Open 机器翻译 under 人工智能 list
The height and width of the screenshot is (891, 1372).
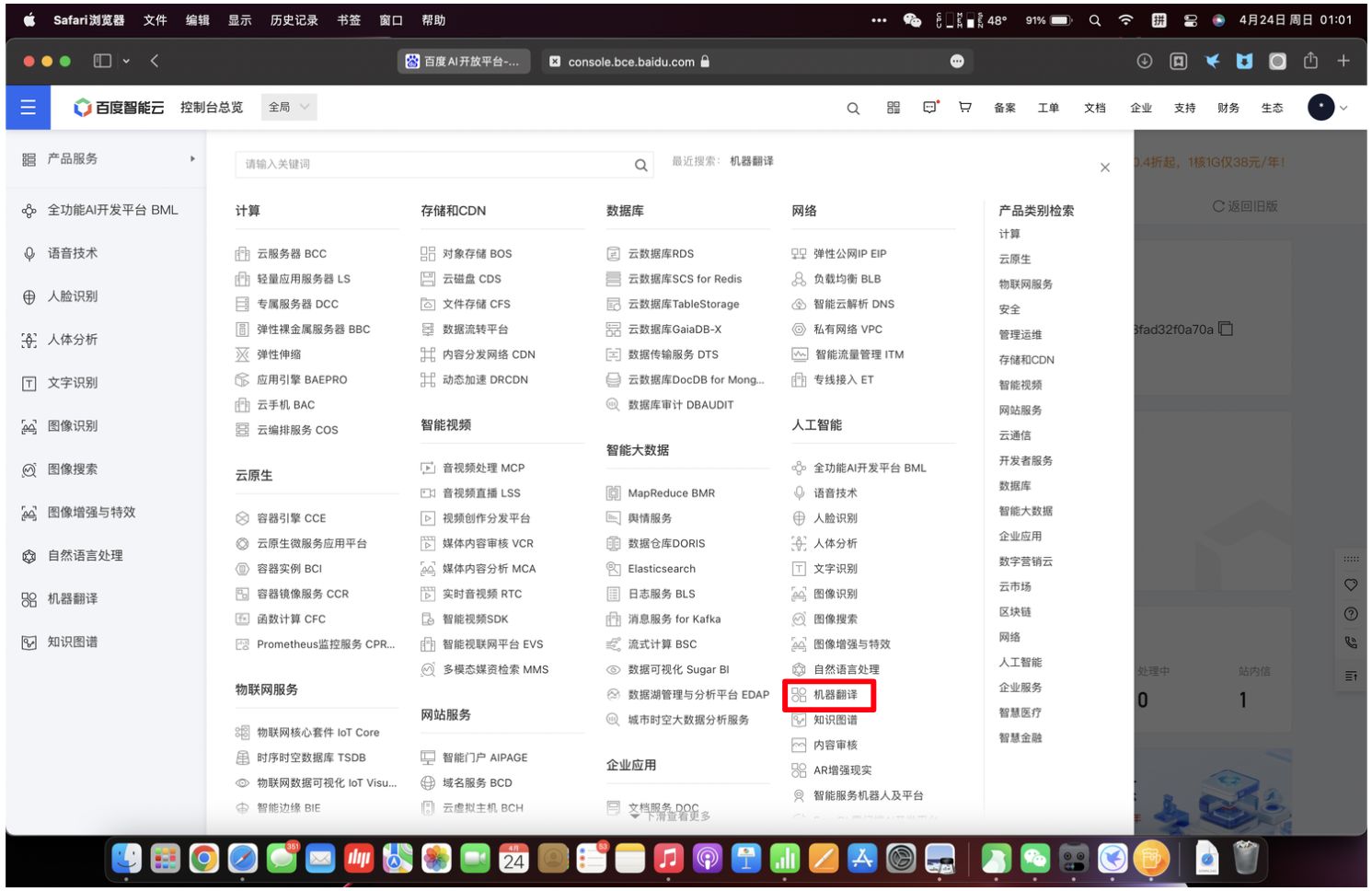835,695
